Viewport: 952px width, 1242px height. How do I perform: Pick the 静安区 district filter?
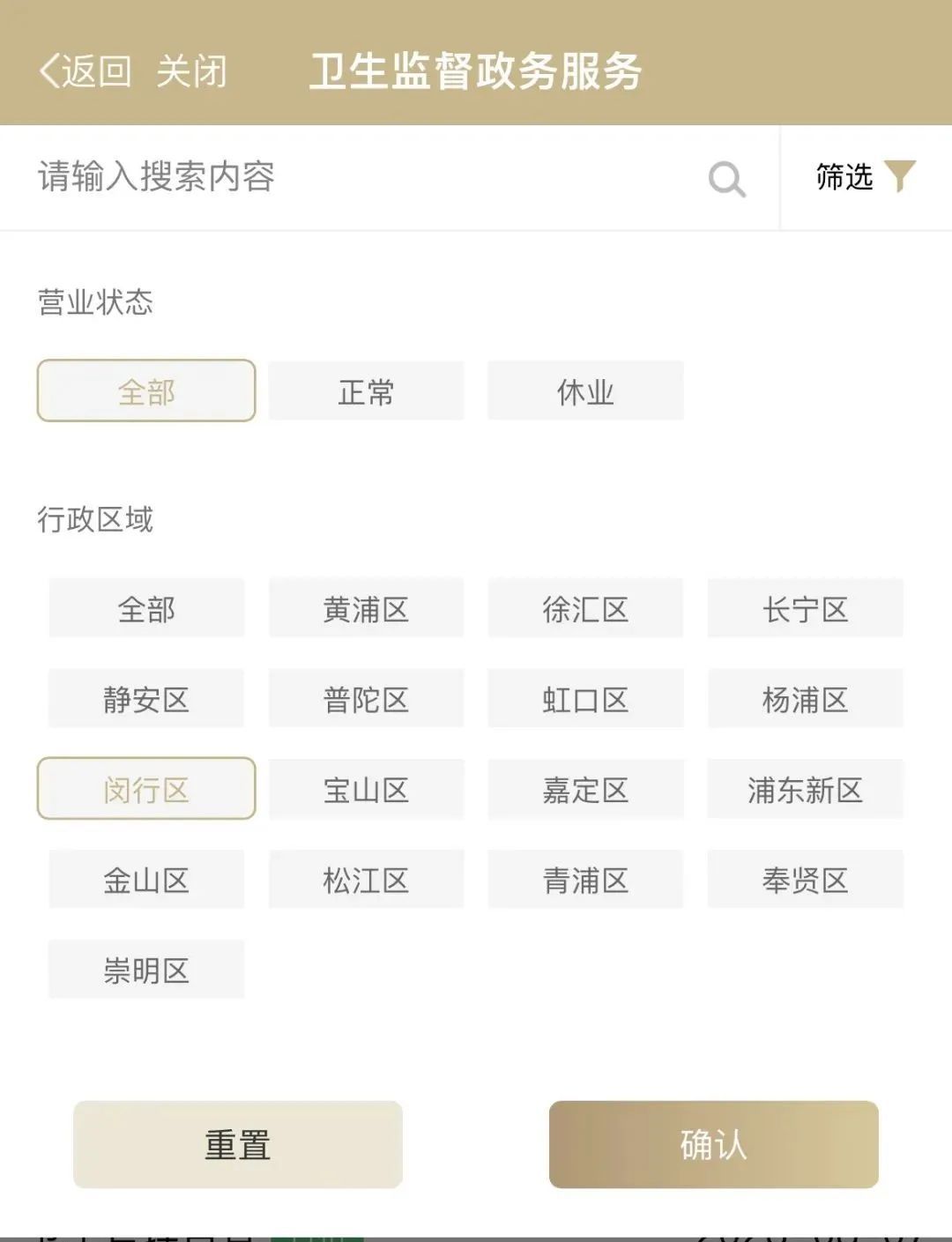pos(146,699)
